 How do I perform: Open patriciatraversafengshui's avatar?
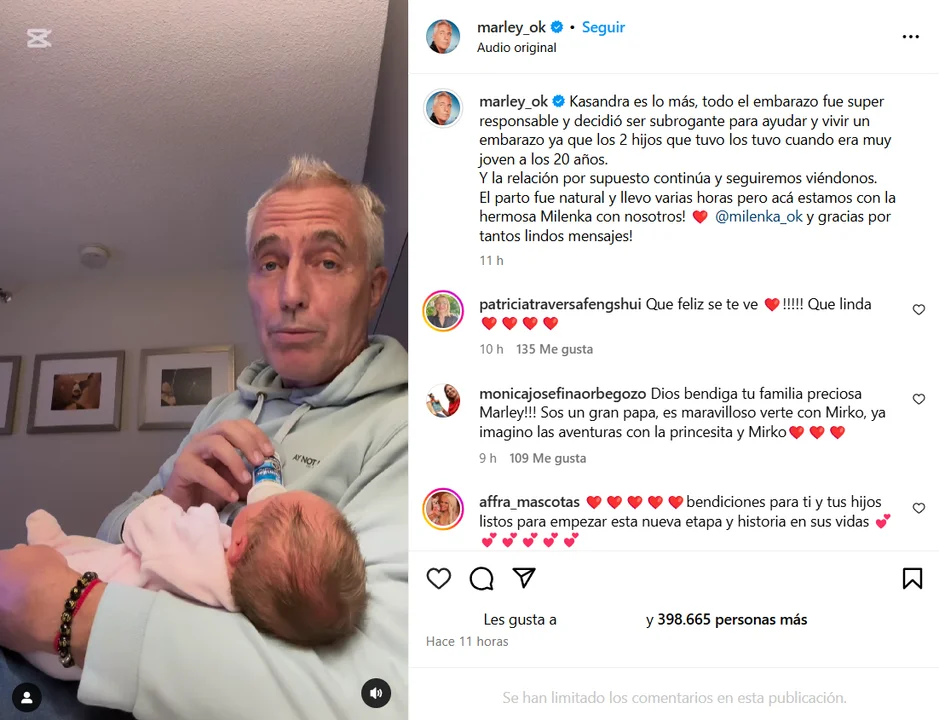tap(443, 311)
